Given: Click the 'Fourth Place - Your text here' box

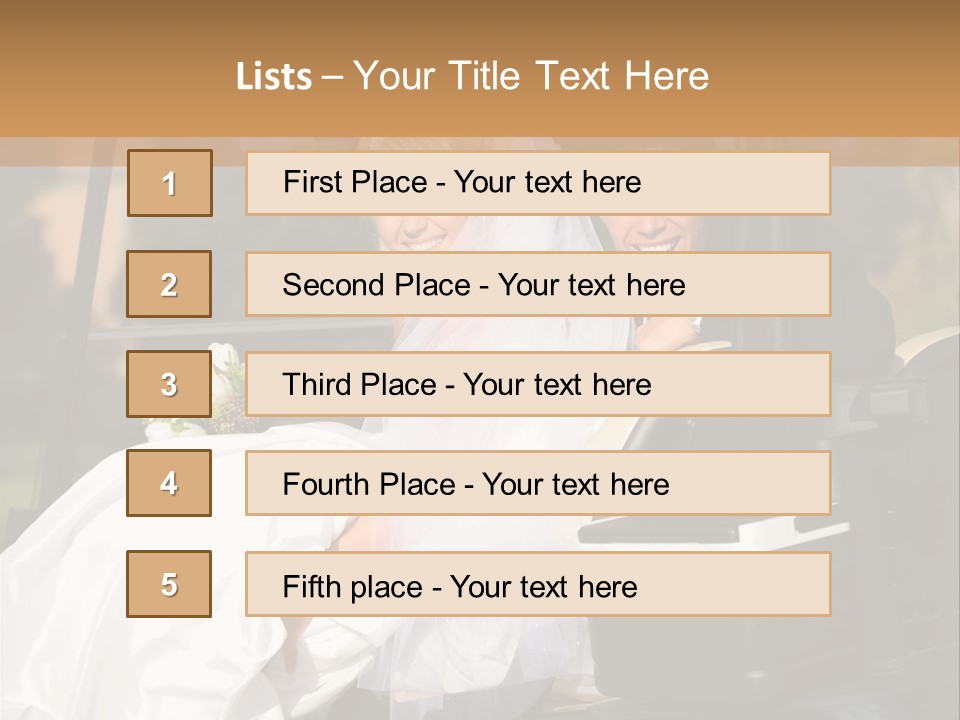Looking at the screenshot, I should (538, 483).
